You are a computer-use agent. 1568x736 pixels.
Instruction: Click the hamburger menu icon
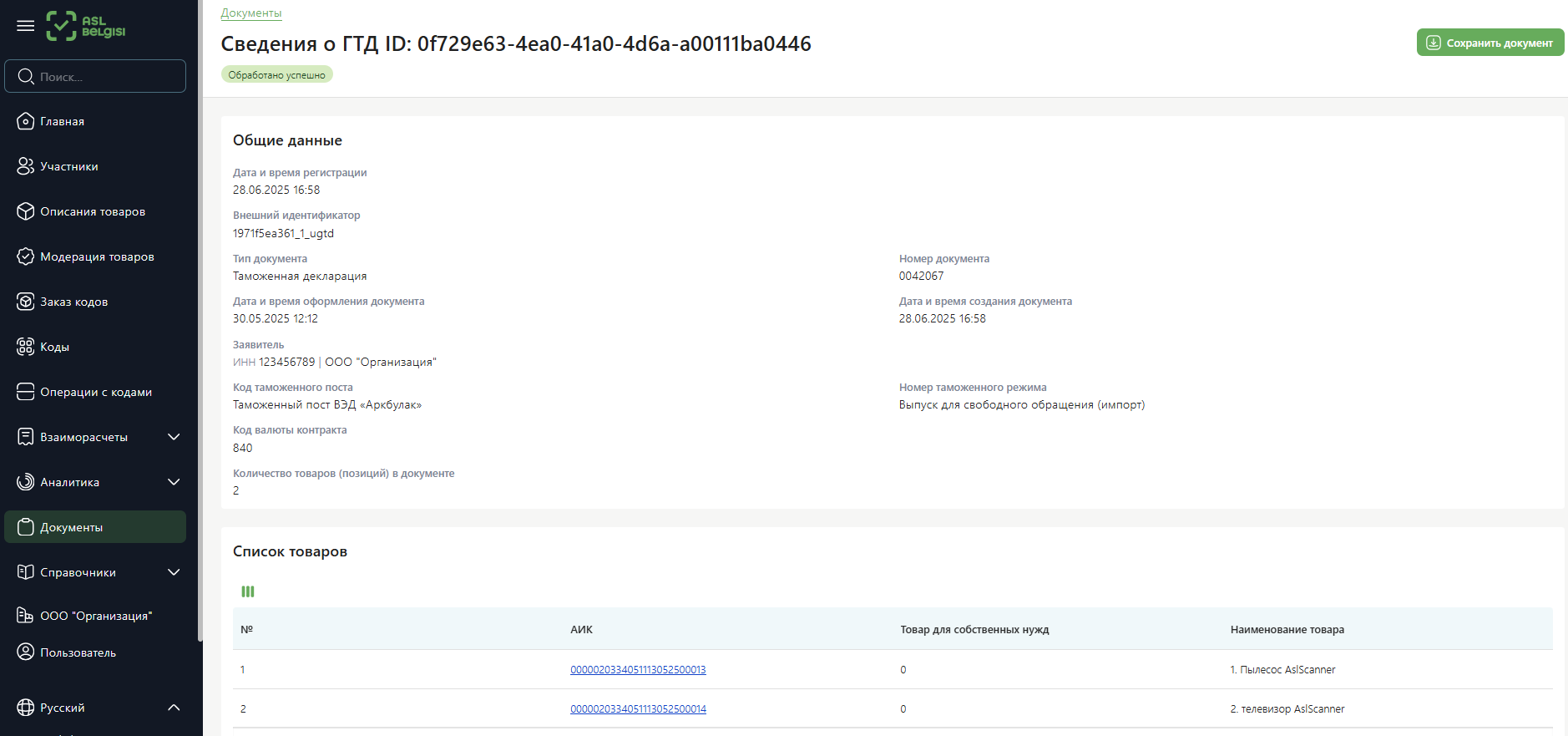[x=26, y=26]
